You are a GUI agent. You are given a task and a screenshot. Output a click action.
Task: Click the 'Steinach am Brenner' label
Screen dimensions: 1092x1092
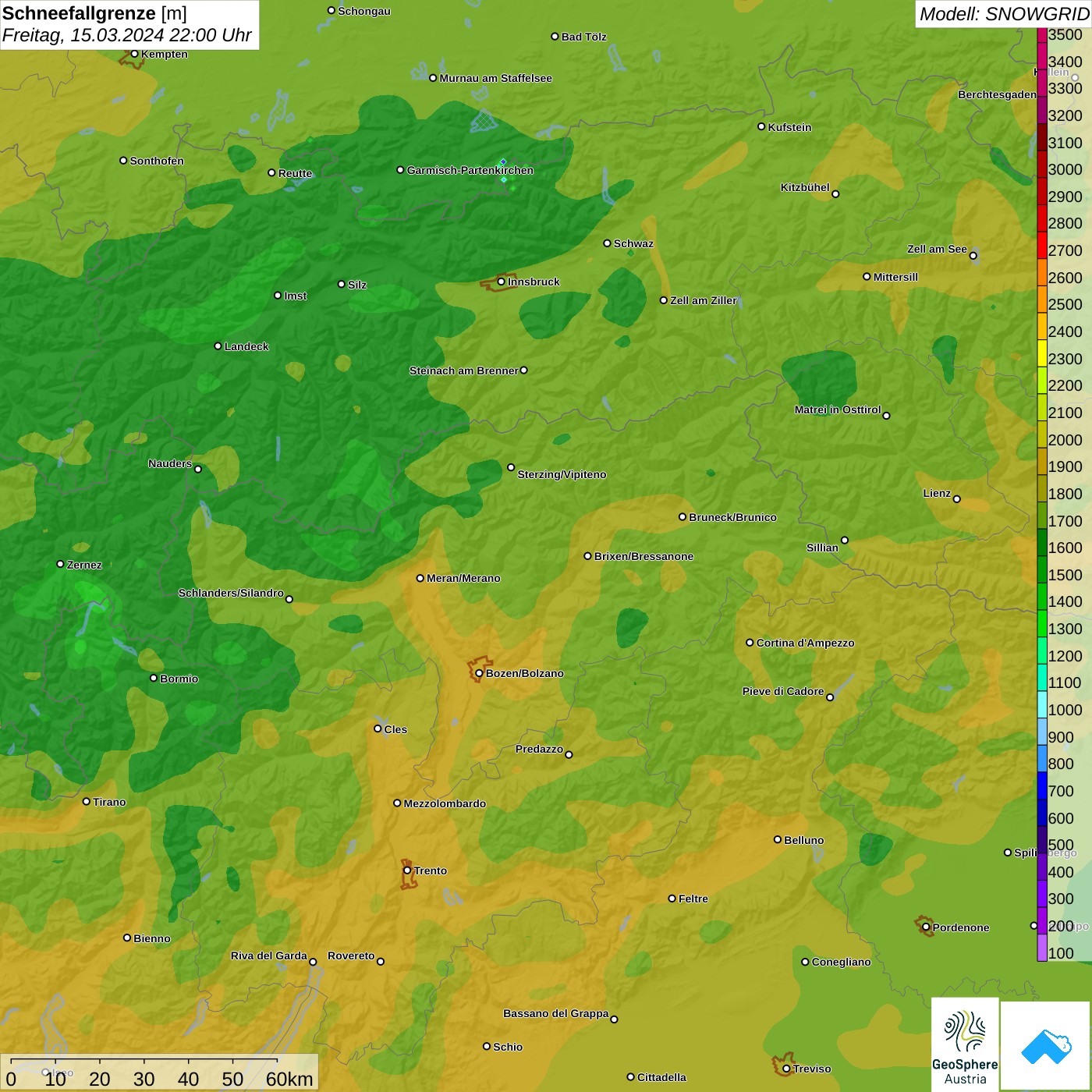[x=463, y=370]
